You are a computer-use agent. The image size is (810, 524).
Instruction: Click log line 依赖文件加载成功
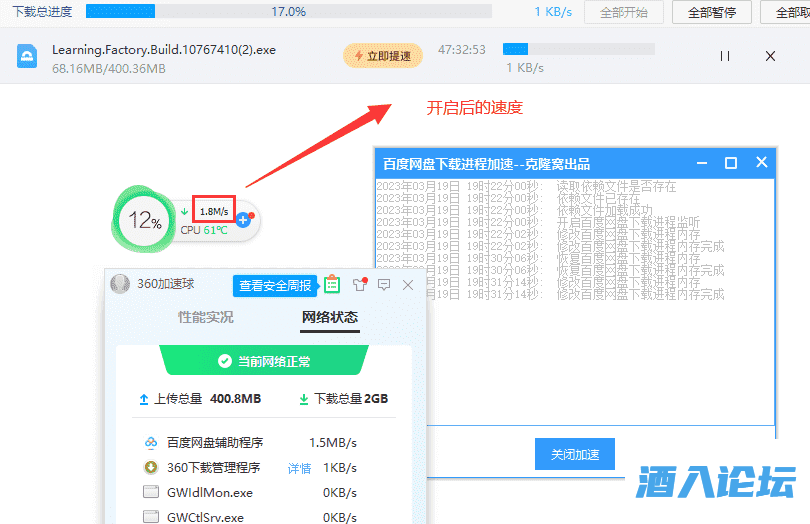604,210
